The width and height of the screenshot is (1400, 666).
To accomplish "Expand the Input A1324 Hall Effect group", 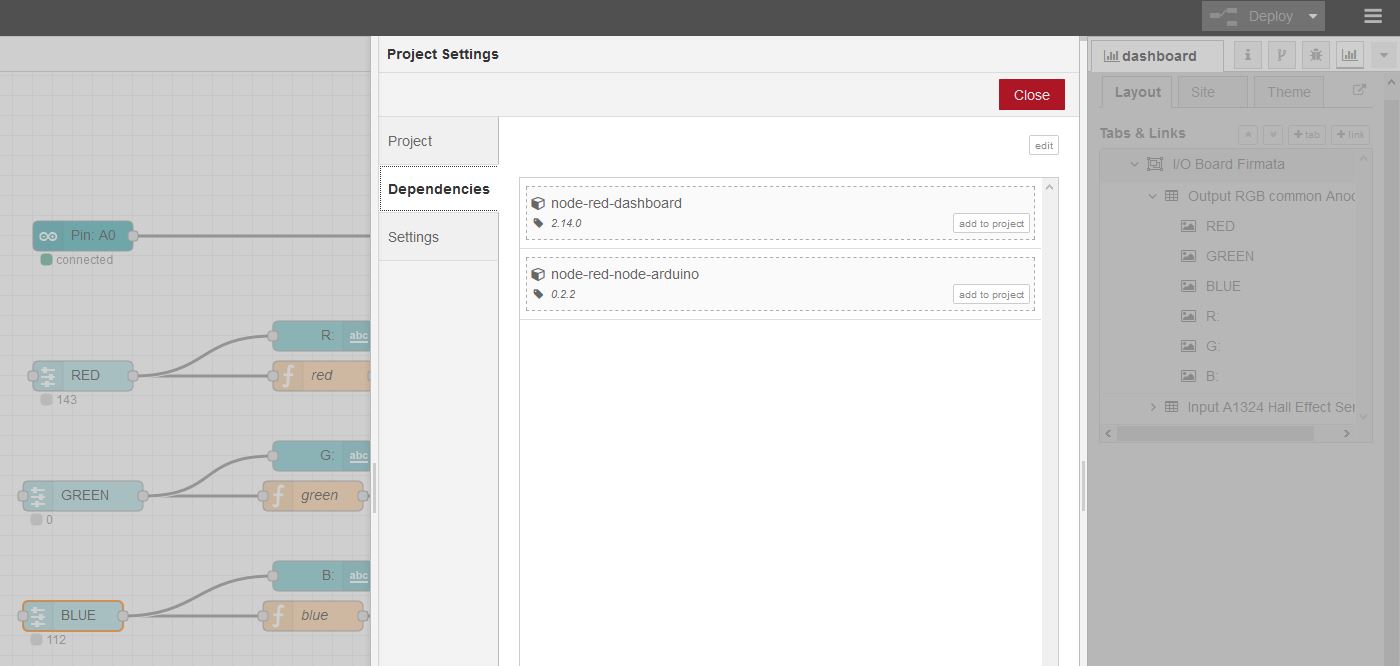I will 1152,407.
